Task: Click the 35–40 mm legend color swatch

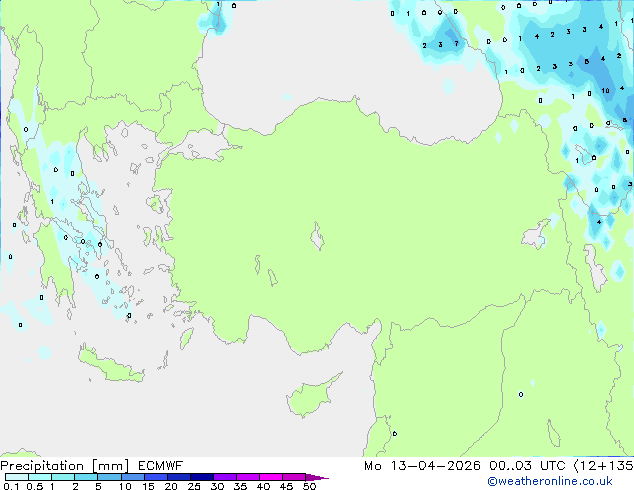Action: pos(247,477)
